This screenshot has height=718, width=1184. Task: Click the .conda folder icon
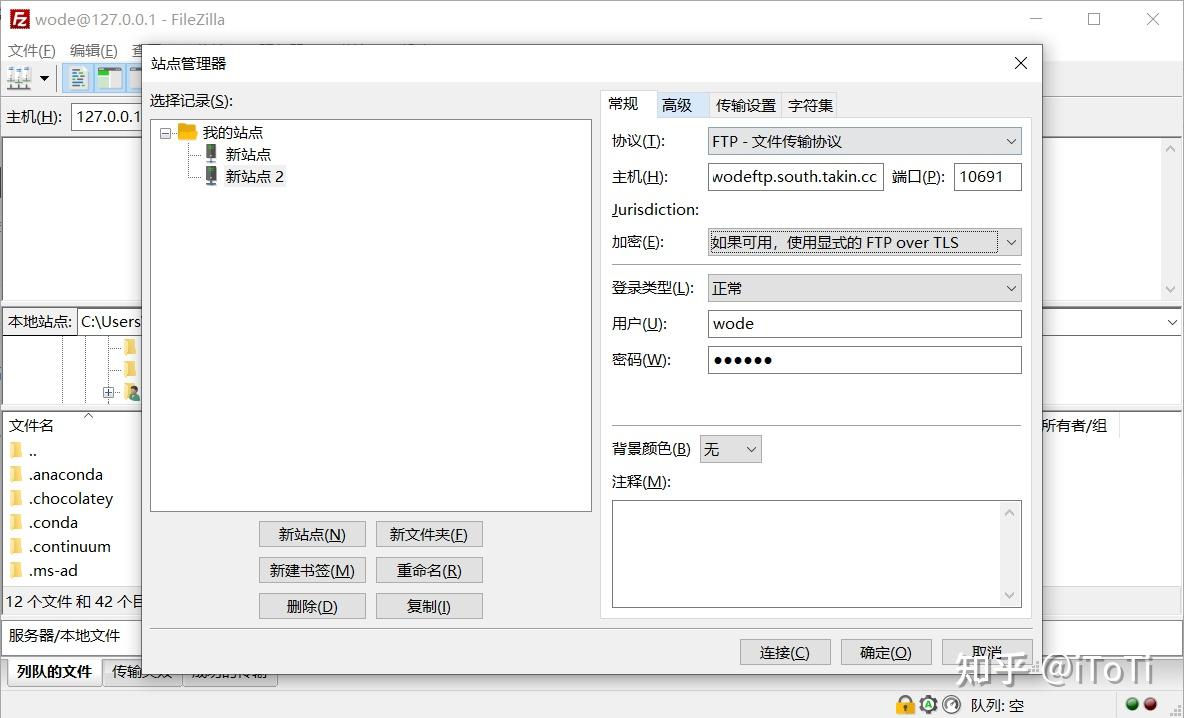(x=17, y=522)
